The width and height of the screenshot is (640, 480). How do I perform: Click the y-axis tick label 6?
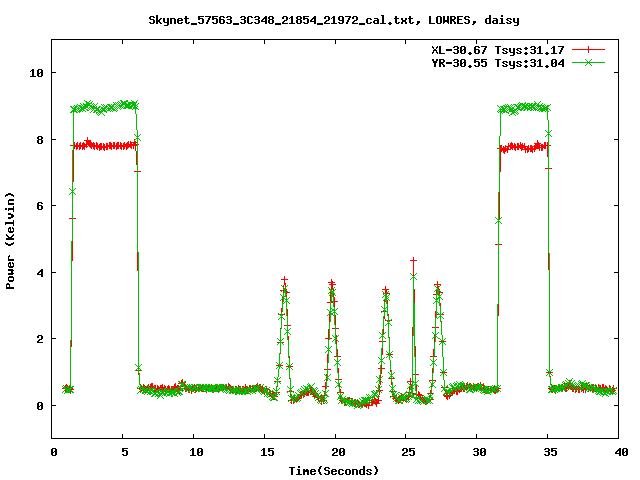40,206
